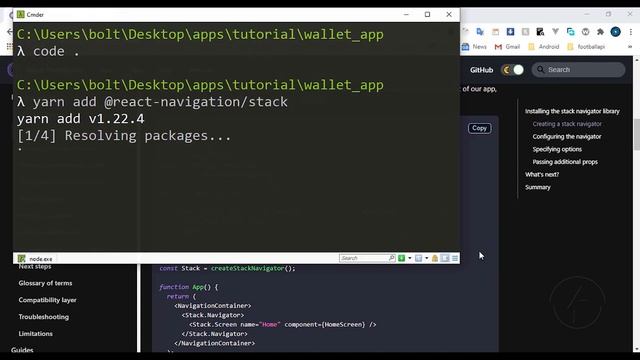Go to 'Installing the stack navigator library' section
Image resolution: width=640 pixels, height=360 pixels.
coord(572,111)
